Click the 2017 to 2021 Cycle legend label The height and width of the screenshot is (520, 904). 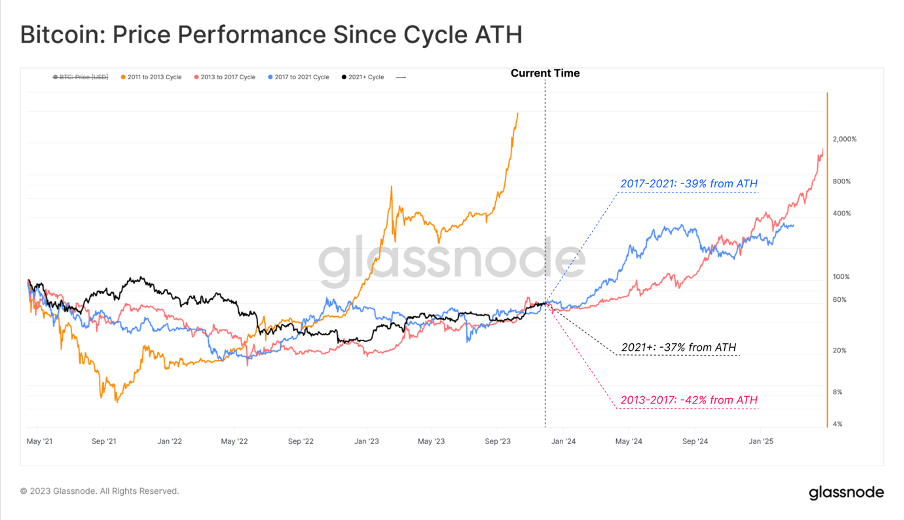301,77
